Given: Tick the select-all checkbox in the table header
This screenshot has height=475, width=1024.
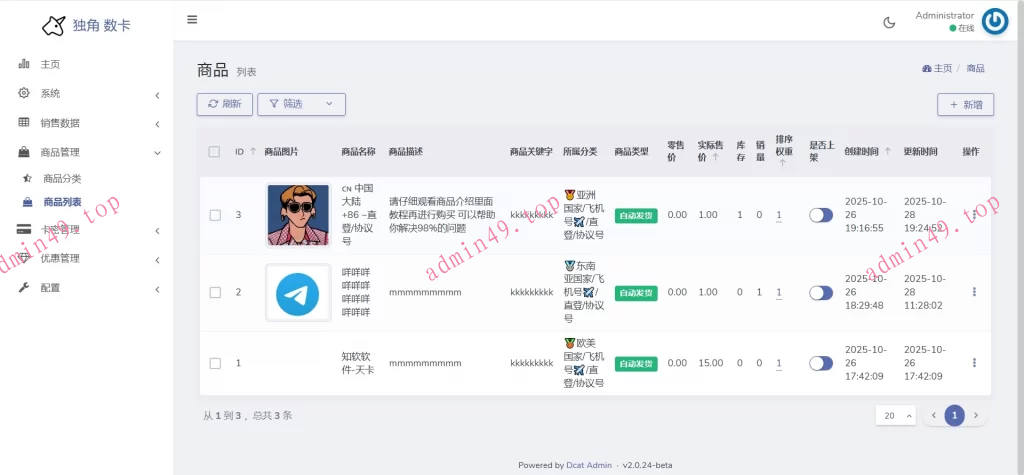Looking at the screenshot, I should [214, 152].
